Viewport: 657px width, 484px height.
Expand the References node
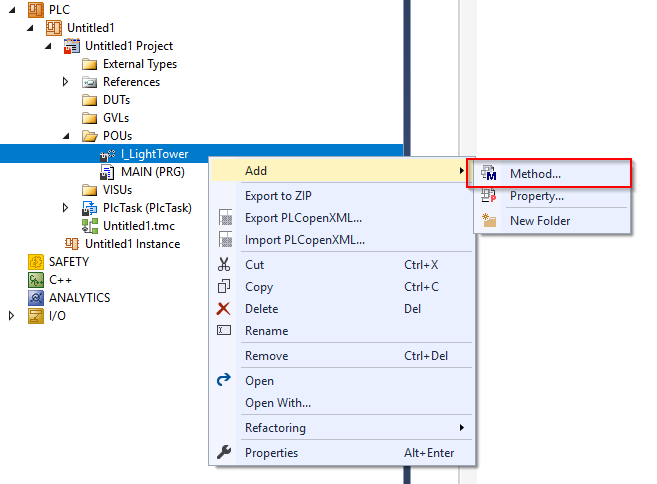[65, 82]
